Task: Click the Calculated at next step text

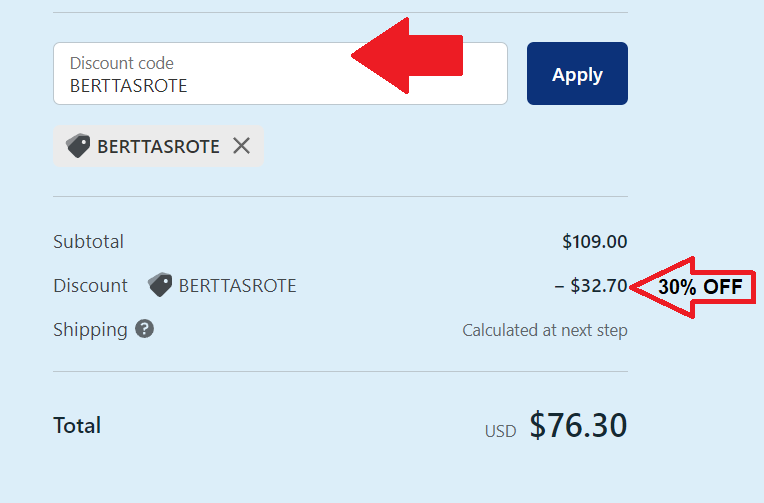Action: 545,330
